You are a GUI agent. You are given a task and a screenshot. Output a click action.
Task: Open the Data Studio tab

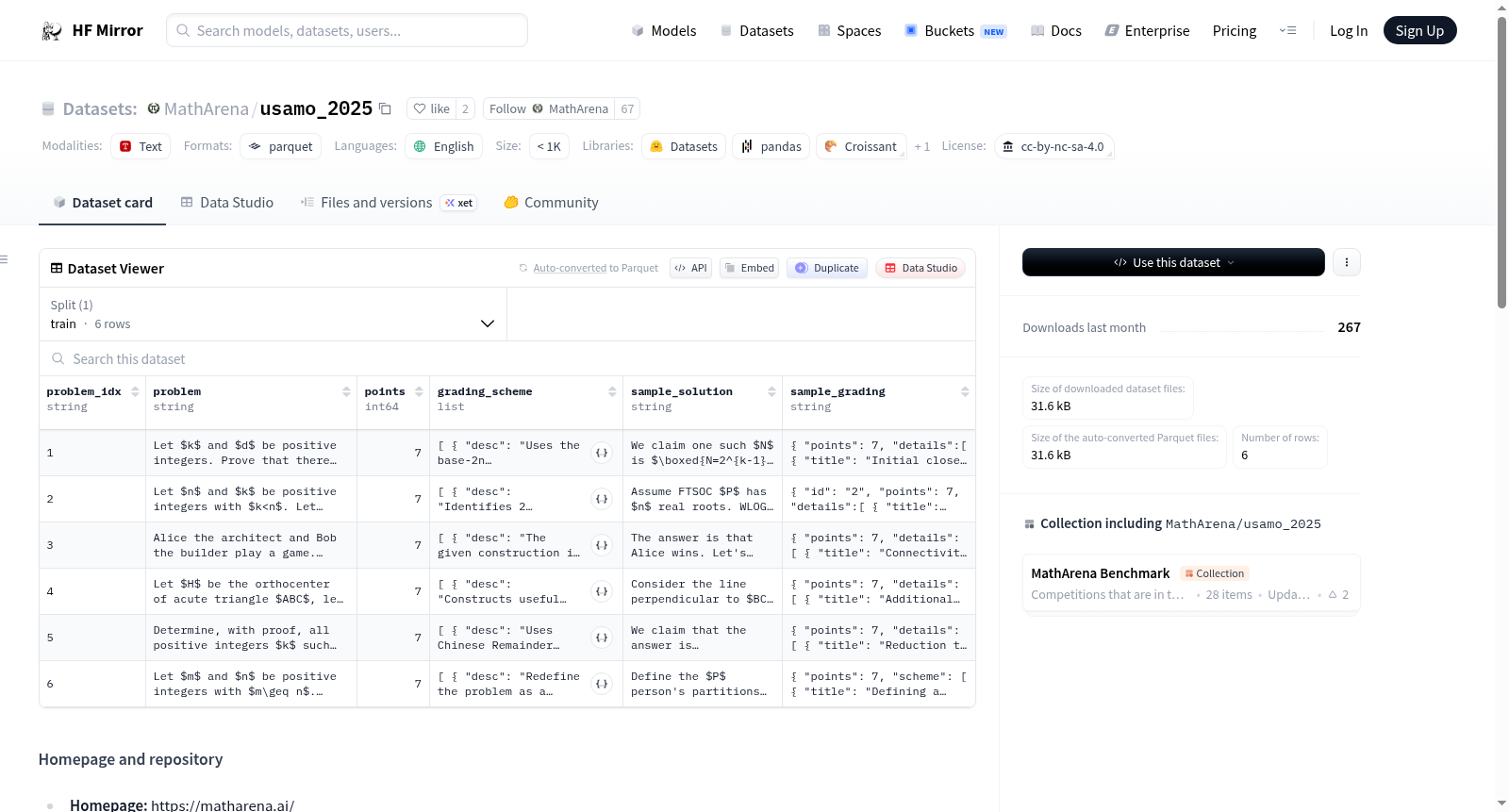[227, 203]
